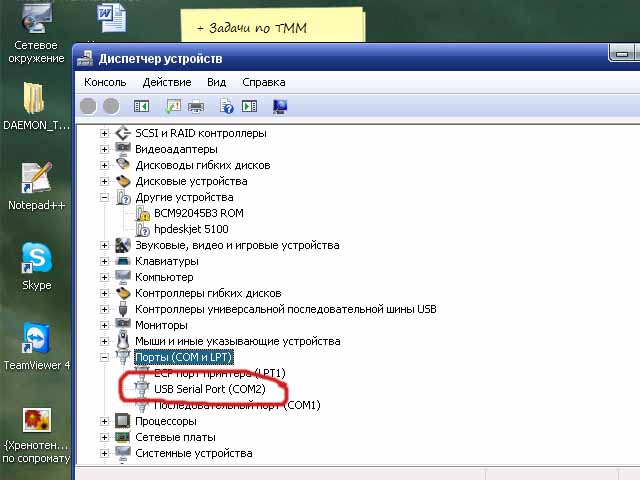This screenshot has width=640, height=480.
Task: Expand Звуковые, видео и игровые устройства
Action: click(x=104, y=245)
